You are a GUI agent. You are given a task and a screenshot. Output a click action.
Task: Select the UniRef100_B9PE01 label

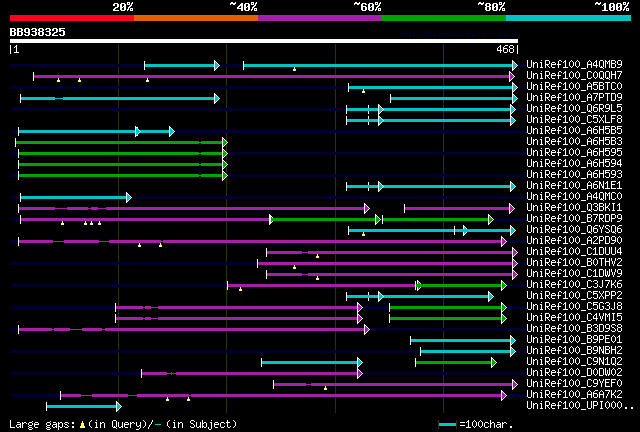(574, 340)
